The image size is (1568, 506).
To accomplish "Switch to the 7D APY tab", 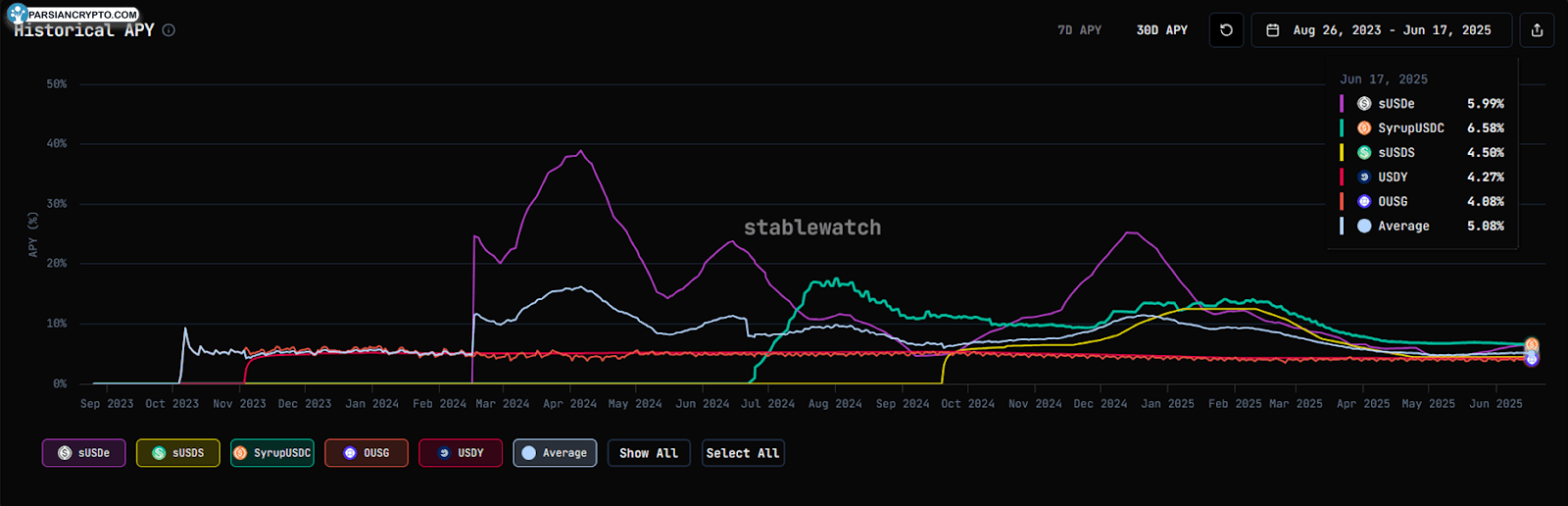I will (1079, 30).
